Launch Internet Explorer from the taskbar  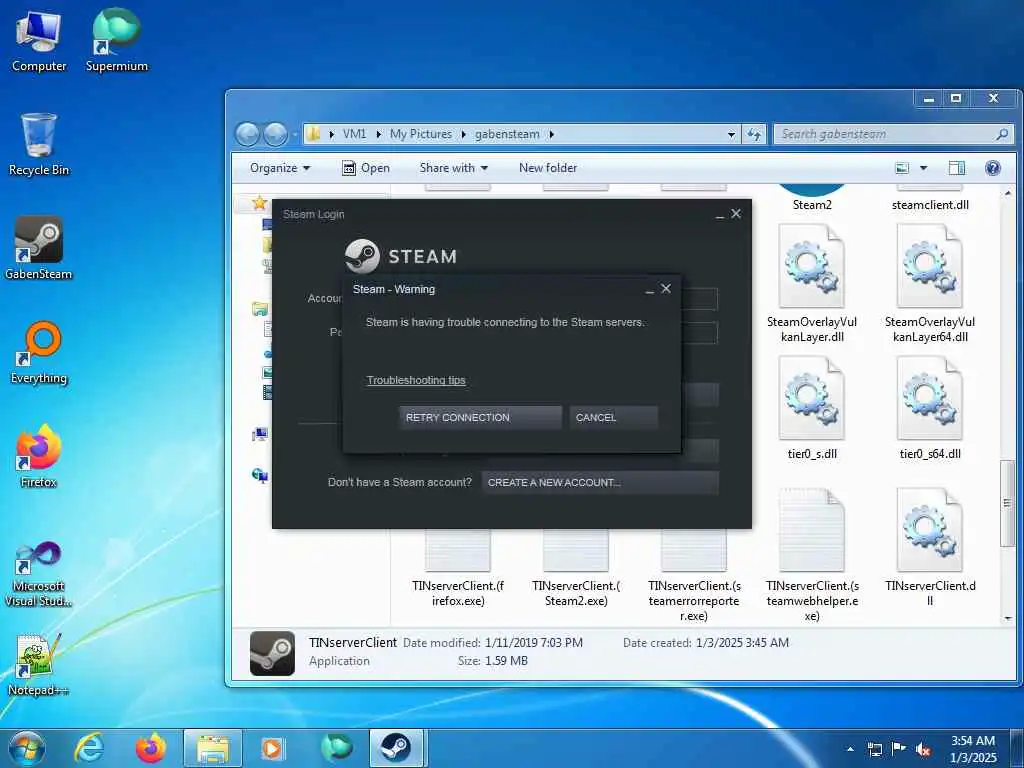point(89,748)
